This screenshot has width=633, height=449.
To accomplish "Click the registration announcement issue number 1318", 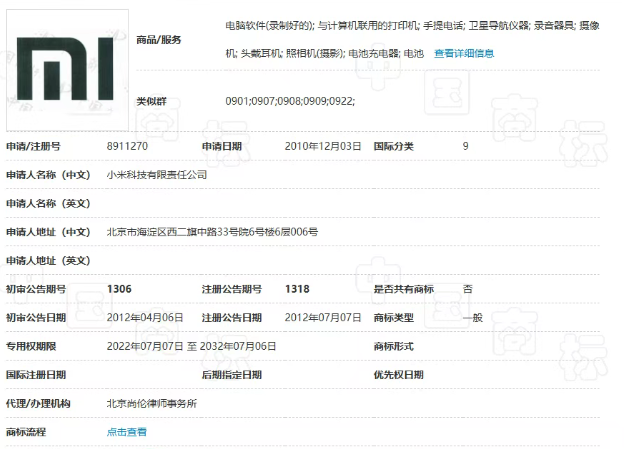I will point(297,289).
